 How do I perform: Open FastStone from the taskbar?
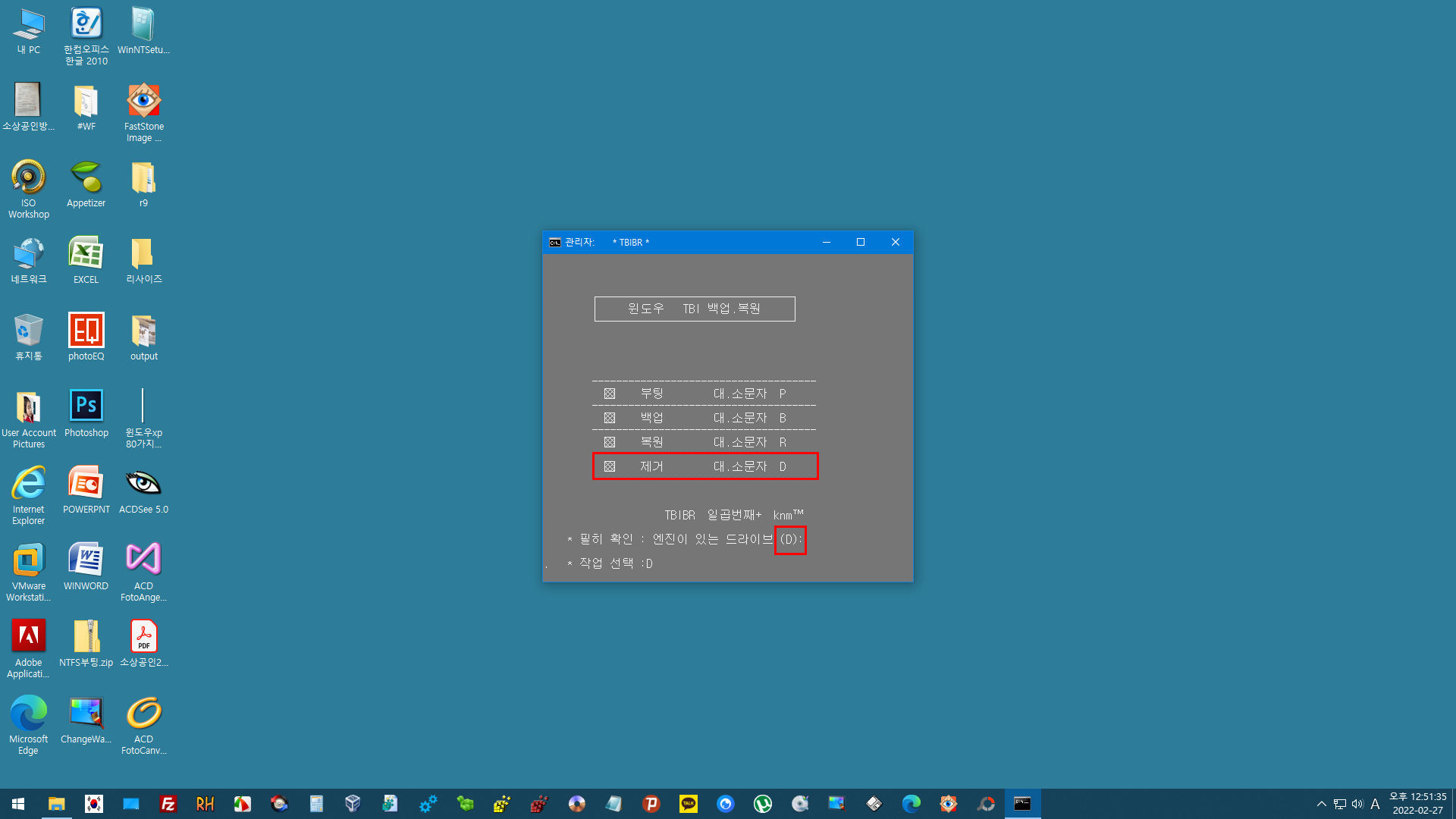(949, 804)
